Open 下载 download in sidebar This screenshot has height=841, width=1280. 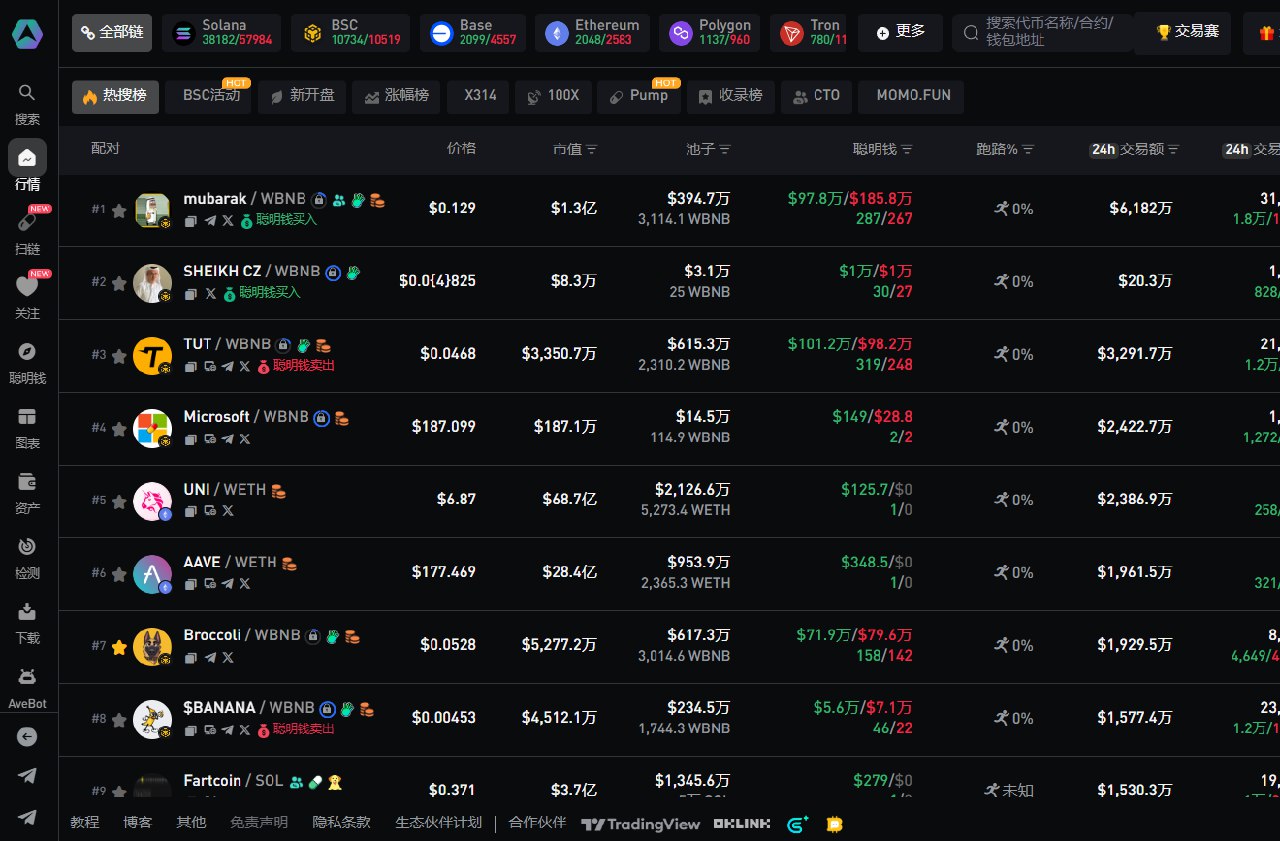click(x=27, y=622)
